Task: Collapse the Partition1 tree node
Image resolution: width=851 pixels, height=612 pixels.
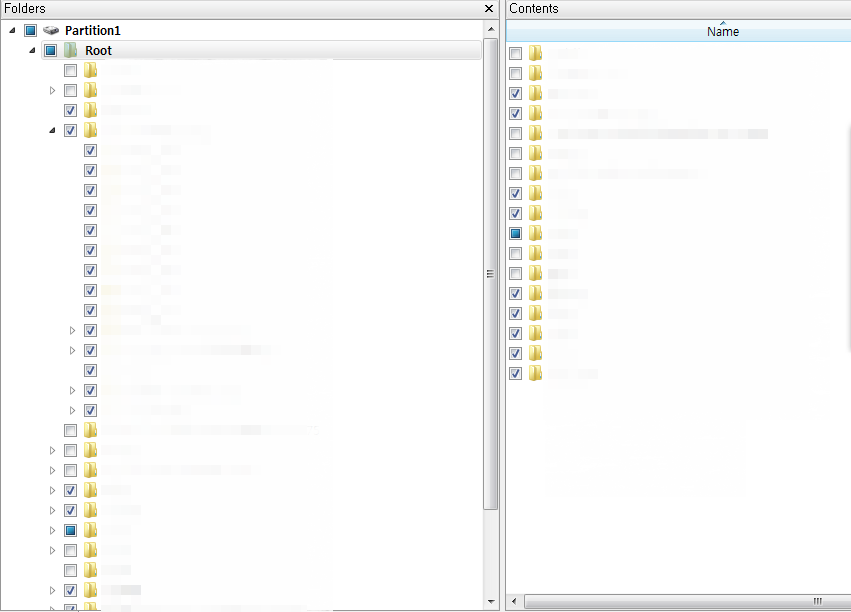Action: (x=12, y=30)
